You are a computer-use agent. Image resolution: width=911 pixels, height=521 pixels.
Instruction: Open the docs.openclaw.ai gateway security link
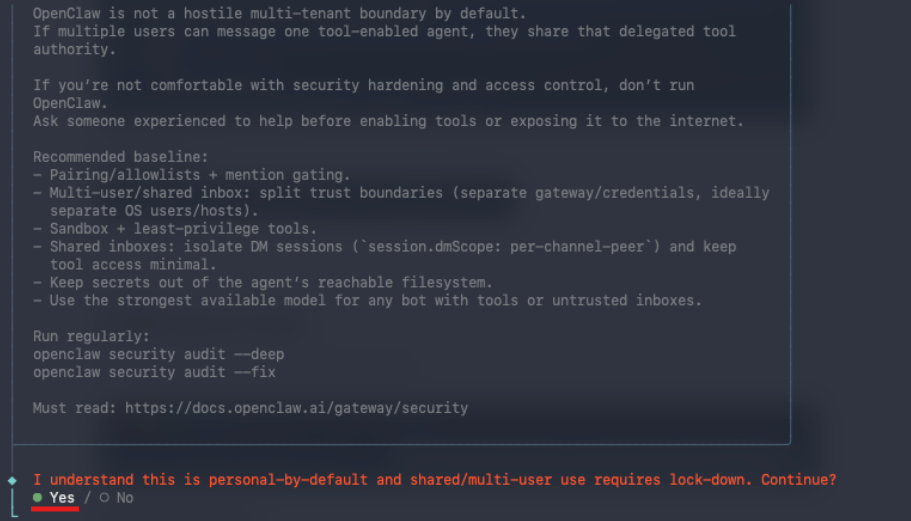296,408
